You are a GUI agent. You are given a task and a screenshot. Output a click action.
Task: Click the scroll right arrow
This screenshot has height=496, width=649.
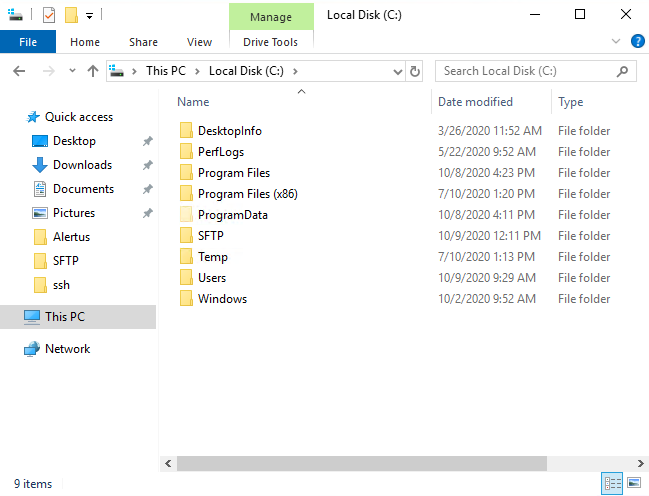(640, 463)
